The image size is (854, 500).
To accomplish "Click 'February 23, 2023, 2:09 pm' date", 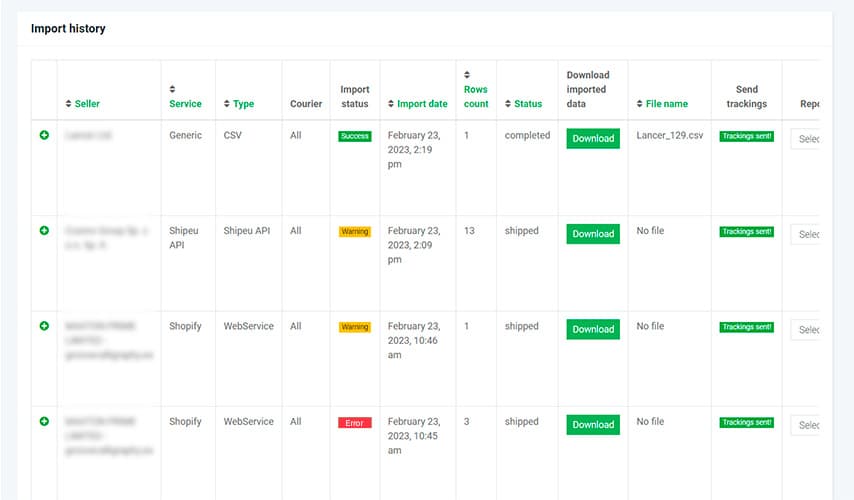I will click(x=414, y=245).
